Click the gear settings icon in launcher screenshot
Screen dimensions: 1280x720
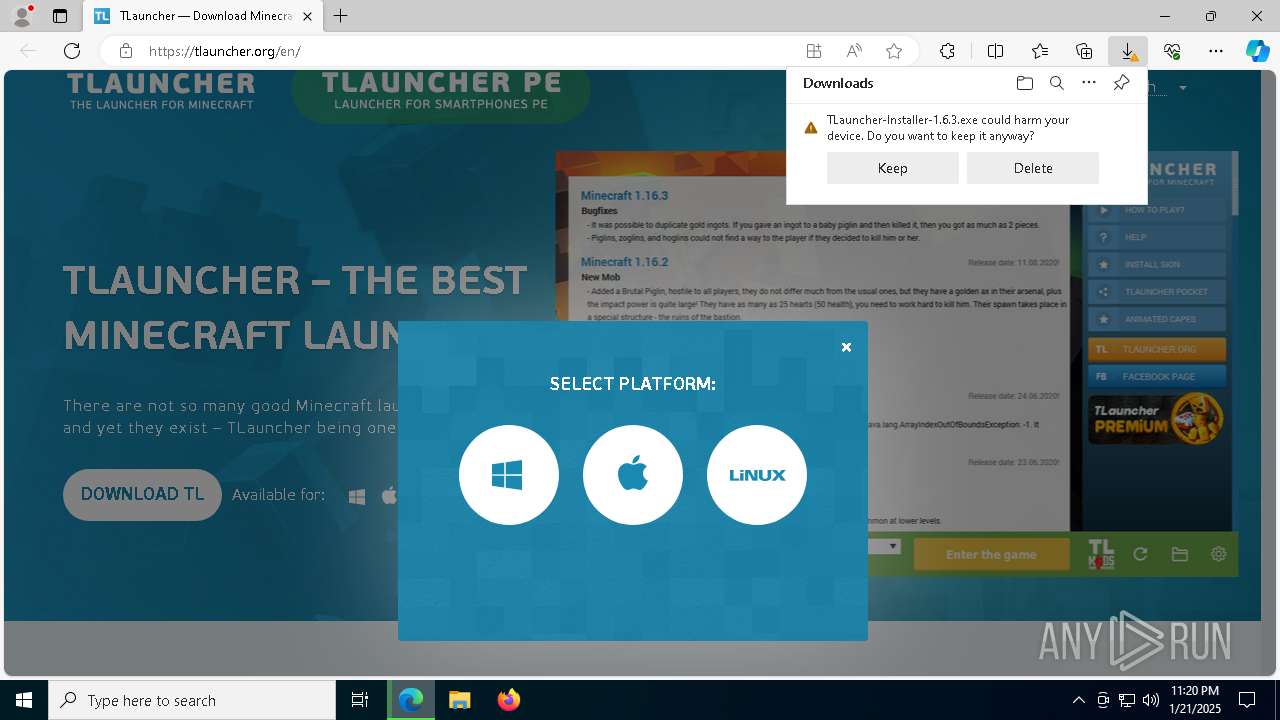[x=1218, y=554]
